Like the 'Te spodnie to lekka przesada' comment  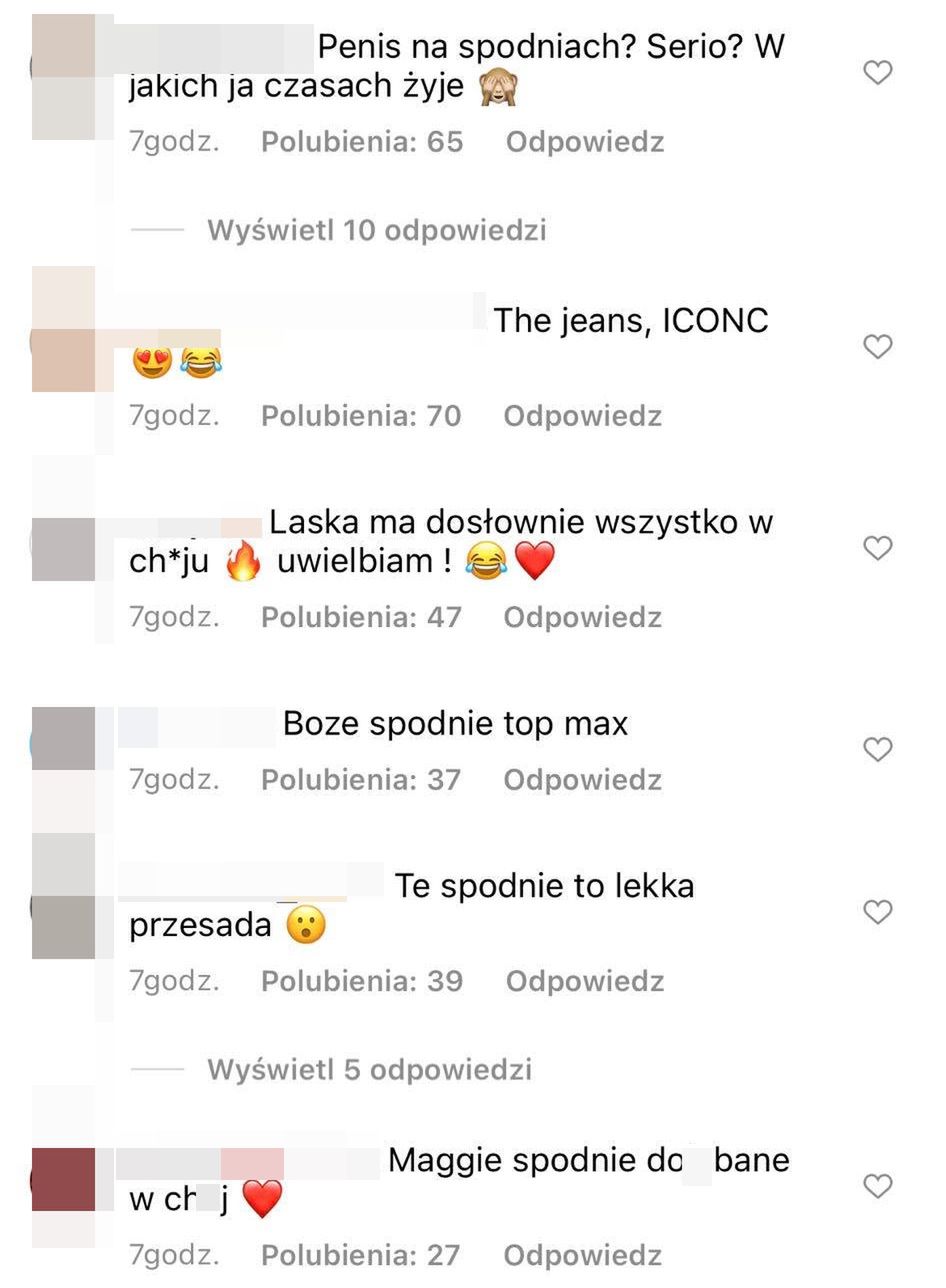(x=877, y=912)
